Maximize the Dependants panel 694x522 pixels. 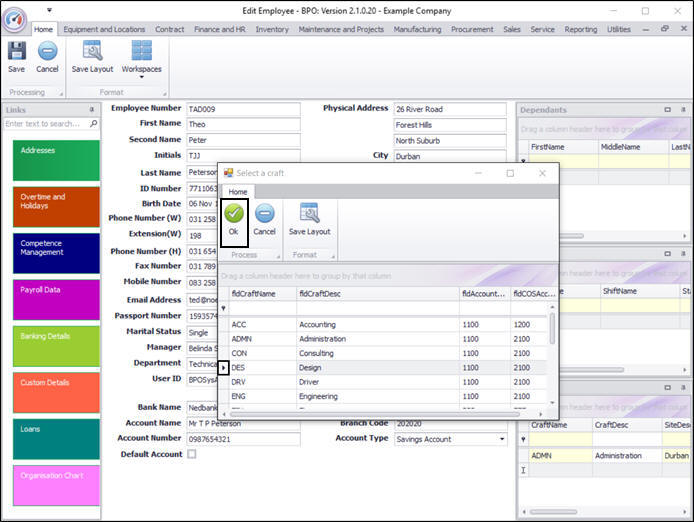[x=667, y=109]
